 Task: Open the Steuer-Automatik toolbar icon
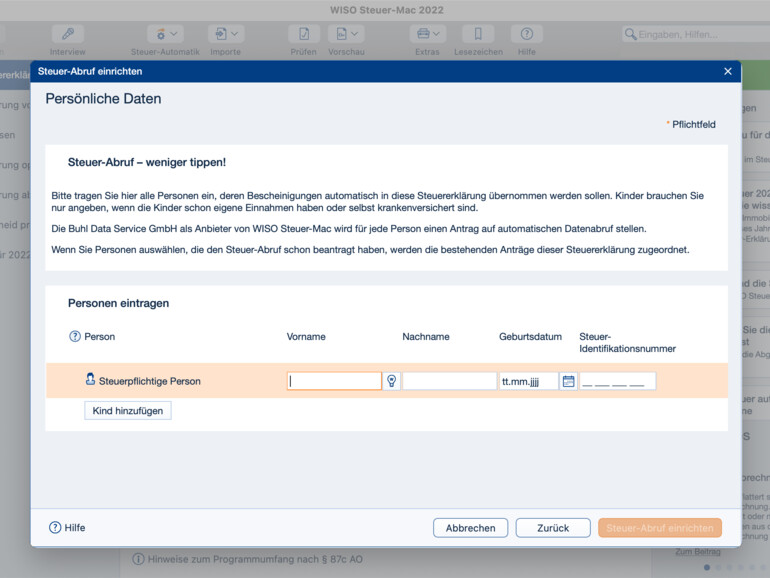click(161, 34)
